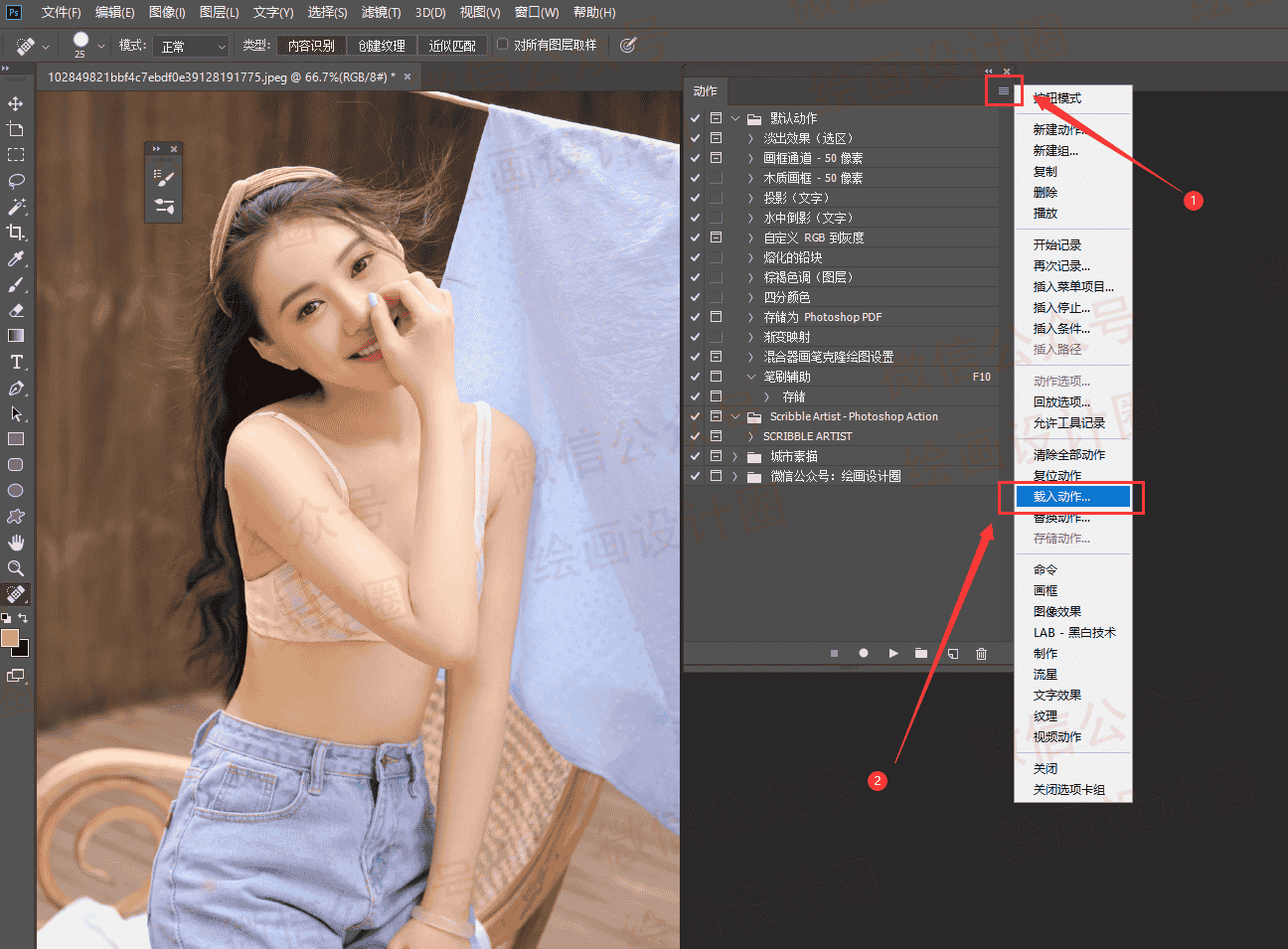This screenshot has width=1288, height=949.
Task: Click the foreground color swatch
Action: (10, 637)
